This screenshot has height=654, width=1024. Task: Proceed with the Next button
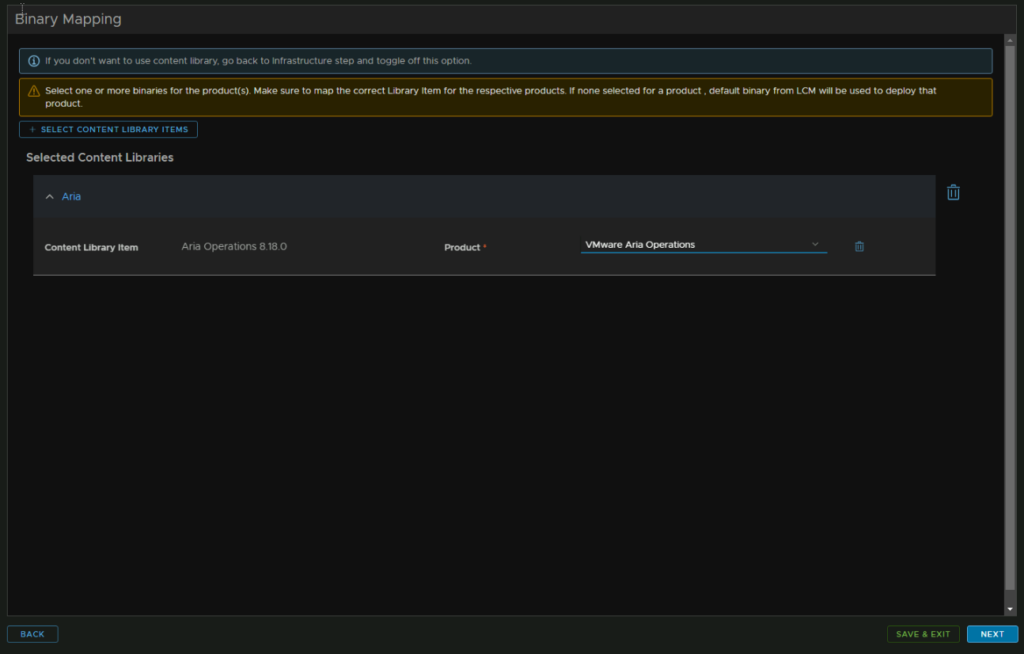tap(992, 634)
